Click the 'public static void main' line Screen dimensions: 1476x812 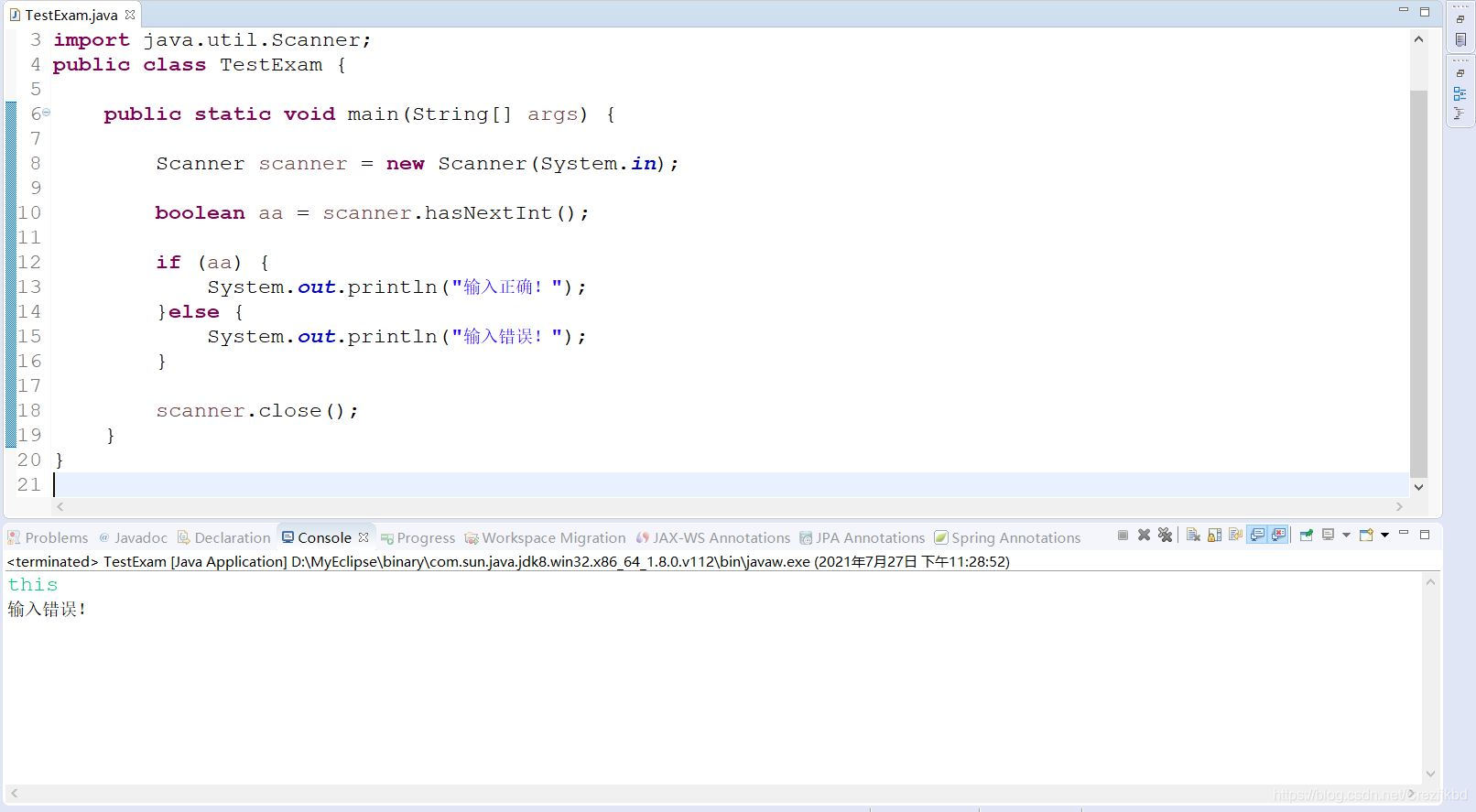pos(359,114)
